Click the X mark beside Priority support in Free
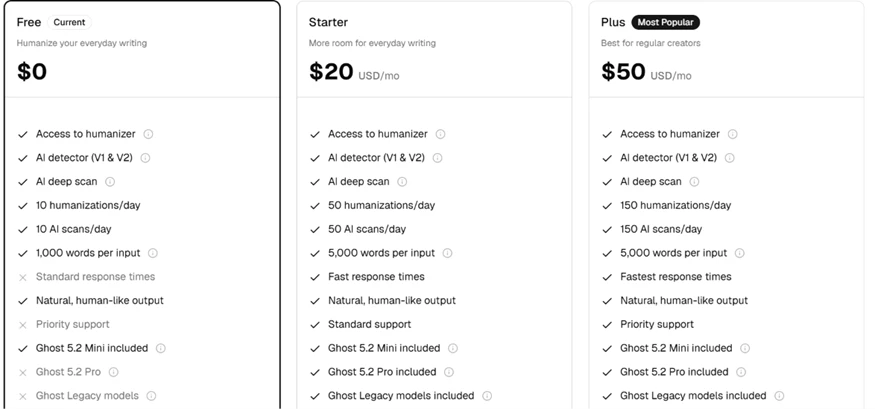 (x=23, y=325)
